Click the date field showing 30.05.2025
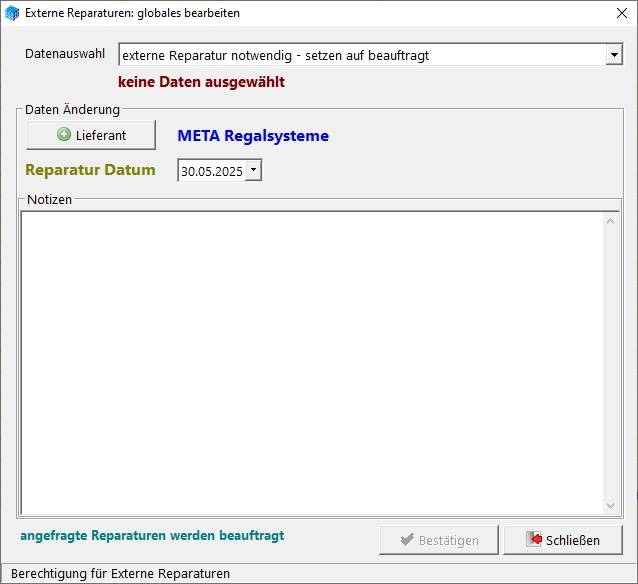The width and height of the screenshot is (638, 584). pos(211,171)
